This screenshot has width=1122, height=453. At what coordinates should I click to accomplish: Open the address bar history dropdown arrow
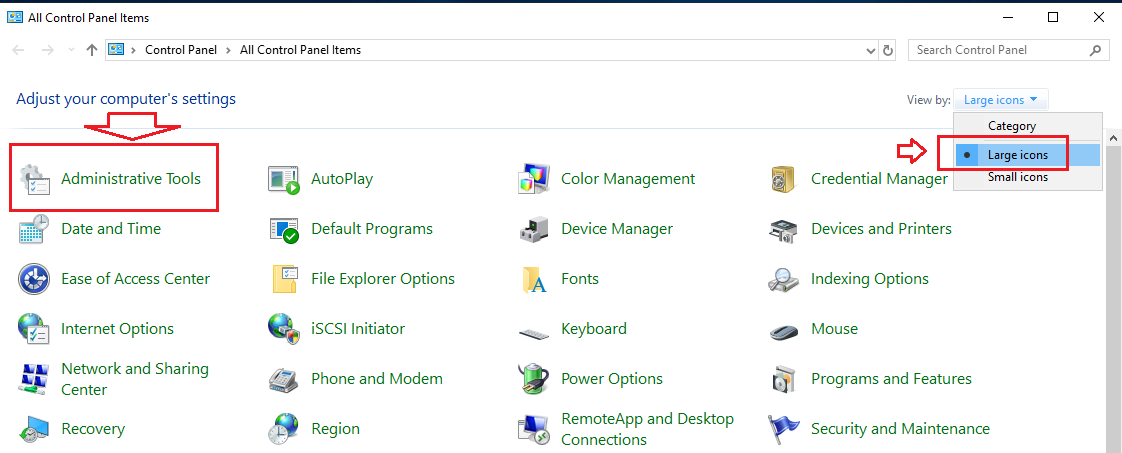coord(870,50)
